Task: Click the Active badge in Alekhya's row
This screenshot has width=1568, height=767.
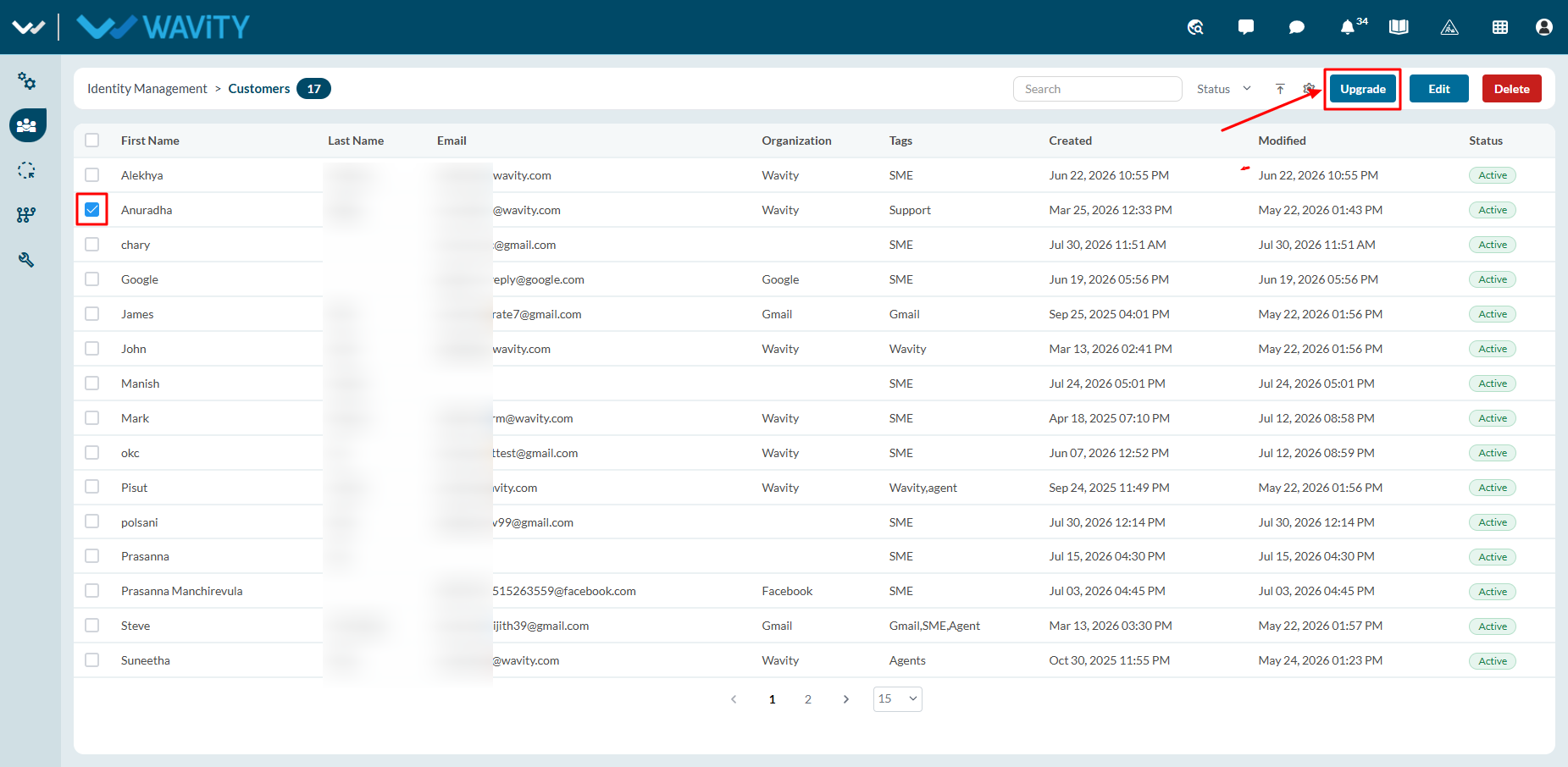Action: [1493, 175]
